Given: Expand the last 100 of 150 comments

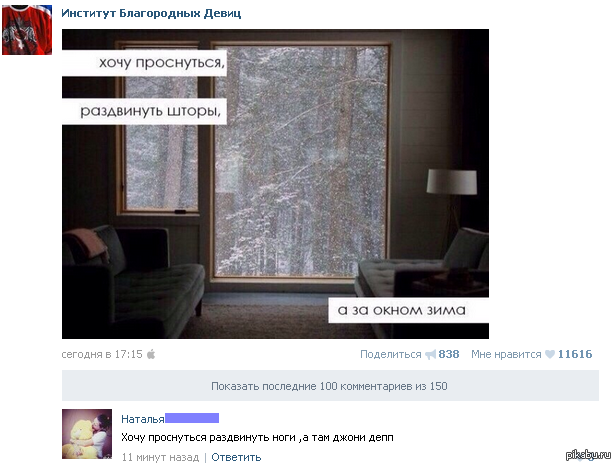Looking at the screenshot, I should point(330,385).
